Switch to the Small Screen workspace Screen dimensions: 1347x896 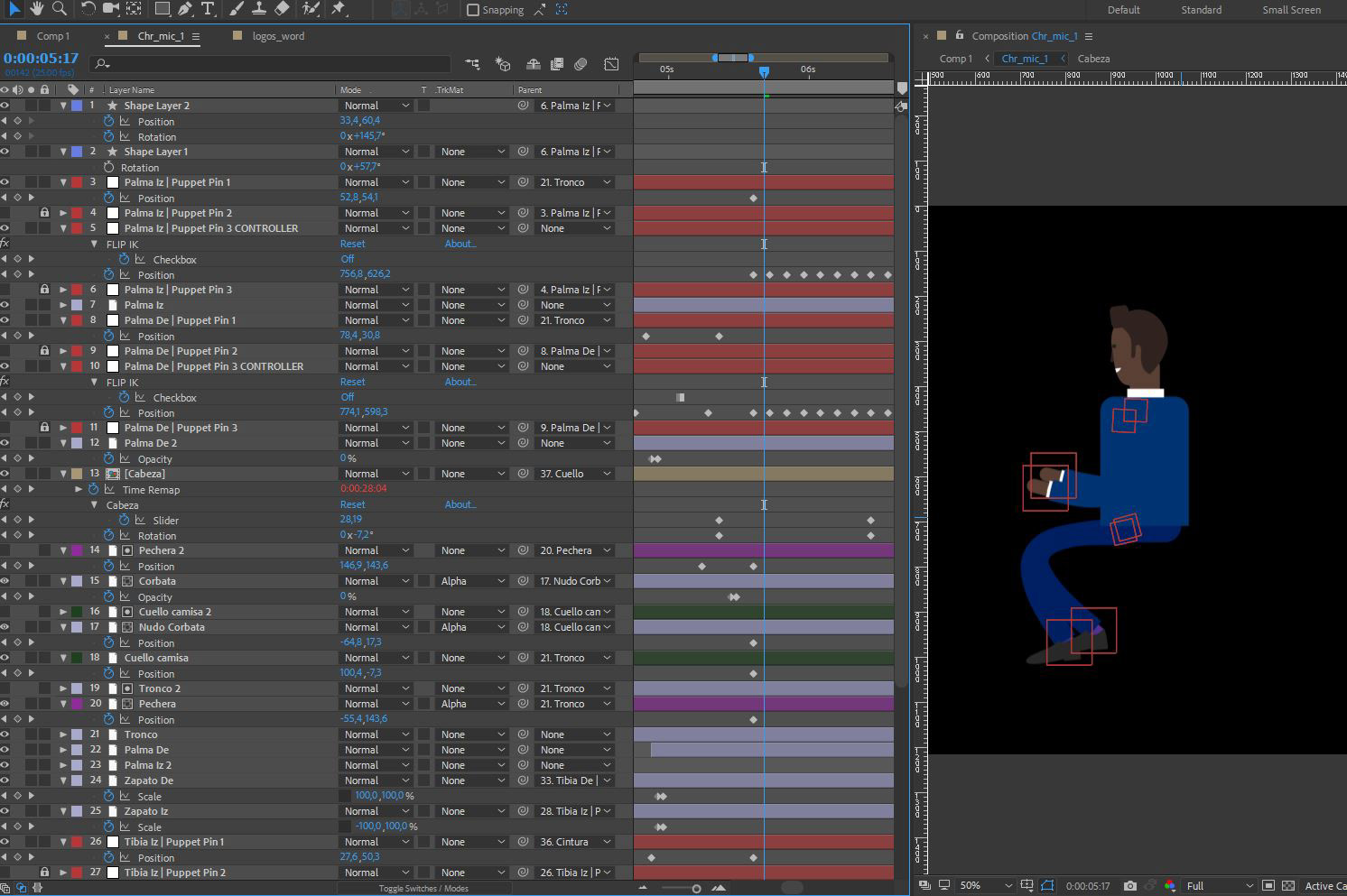pos(1291,10)
